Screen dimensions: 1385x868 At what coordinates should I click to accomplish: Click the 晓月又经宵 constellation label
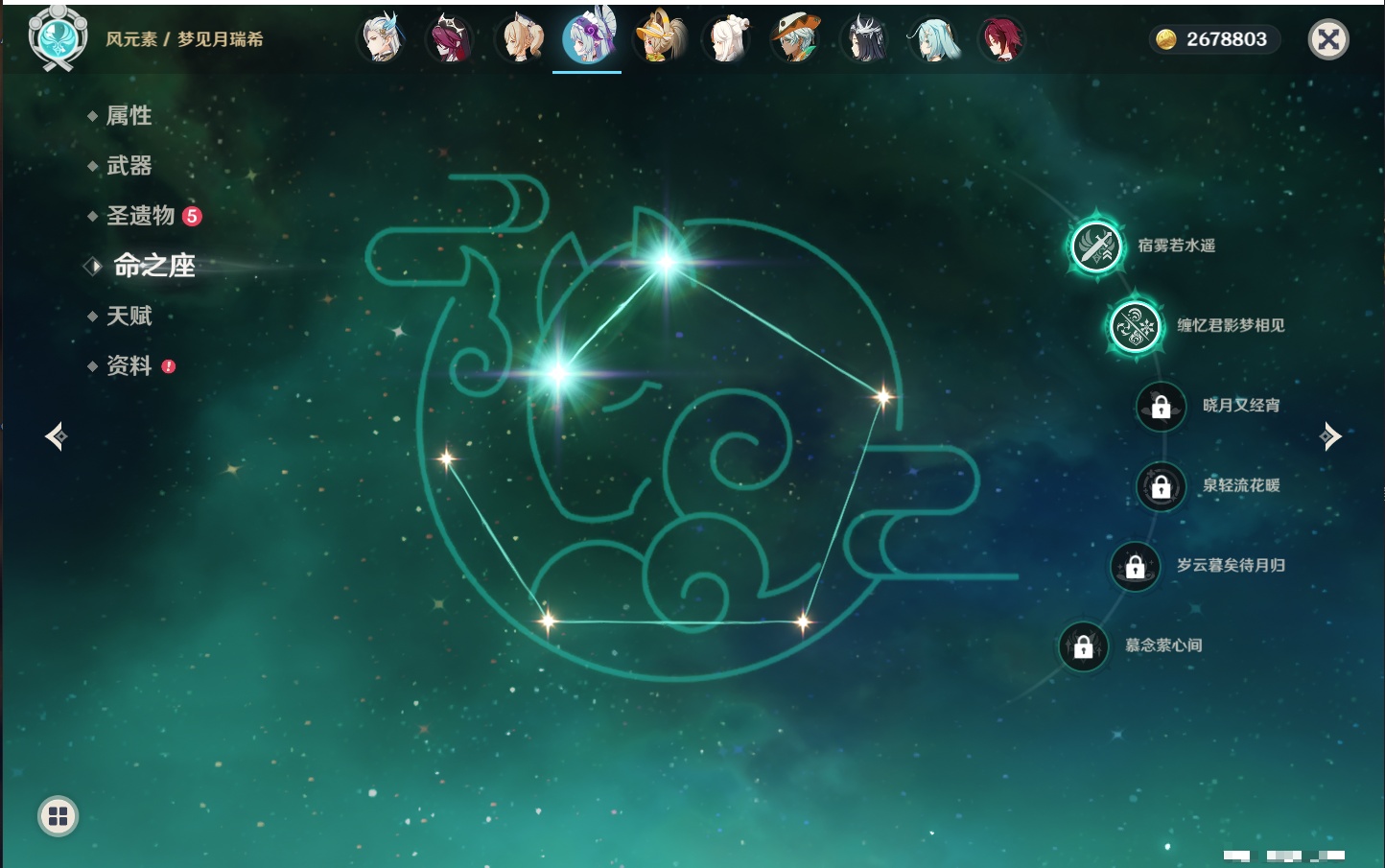[x=1241, y=405]
